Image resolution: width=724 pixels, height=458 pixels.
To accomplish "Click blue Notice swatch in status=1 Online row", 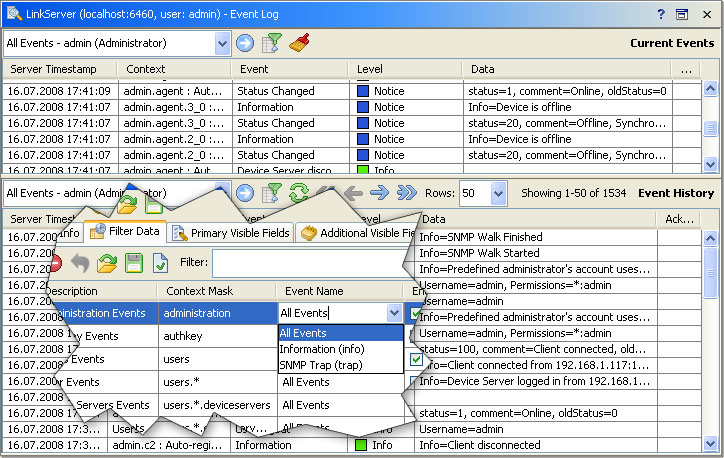I will click(363, 91).
